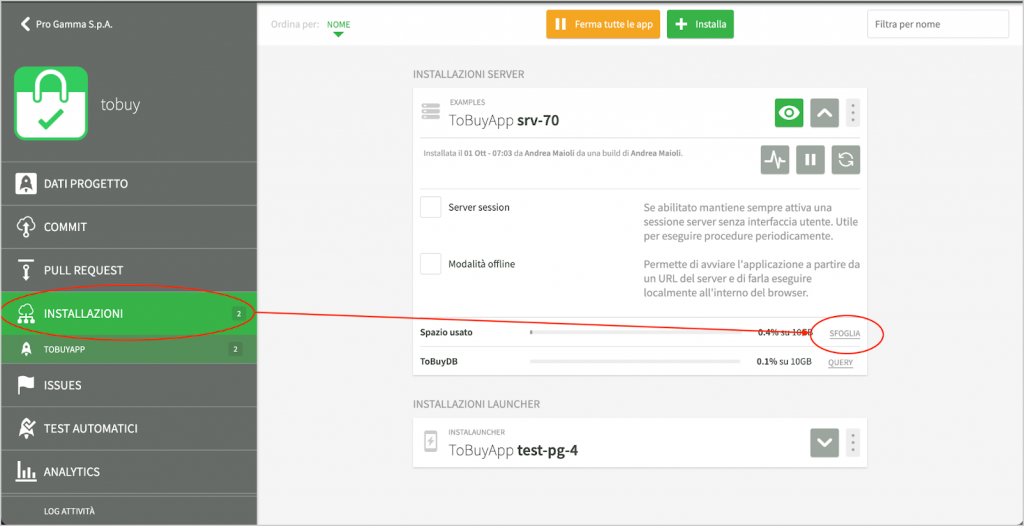The width and height of the screenshot is (1024, 526).
Task: Open more options for test-pg-4
Action: click(x=853, y=443)
